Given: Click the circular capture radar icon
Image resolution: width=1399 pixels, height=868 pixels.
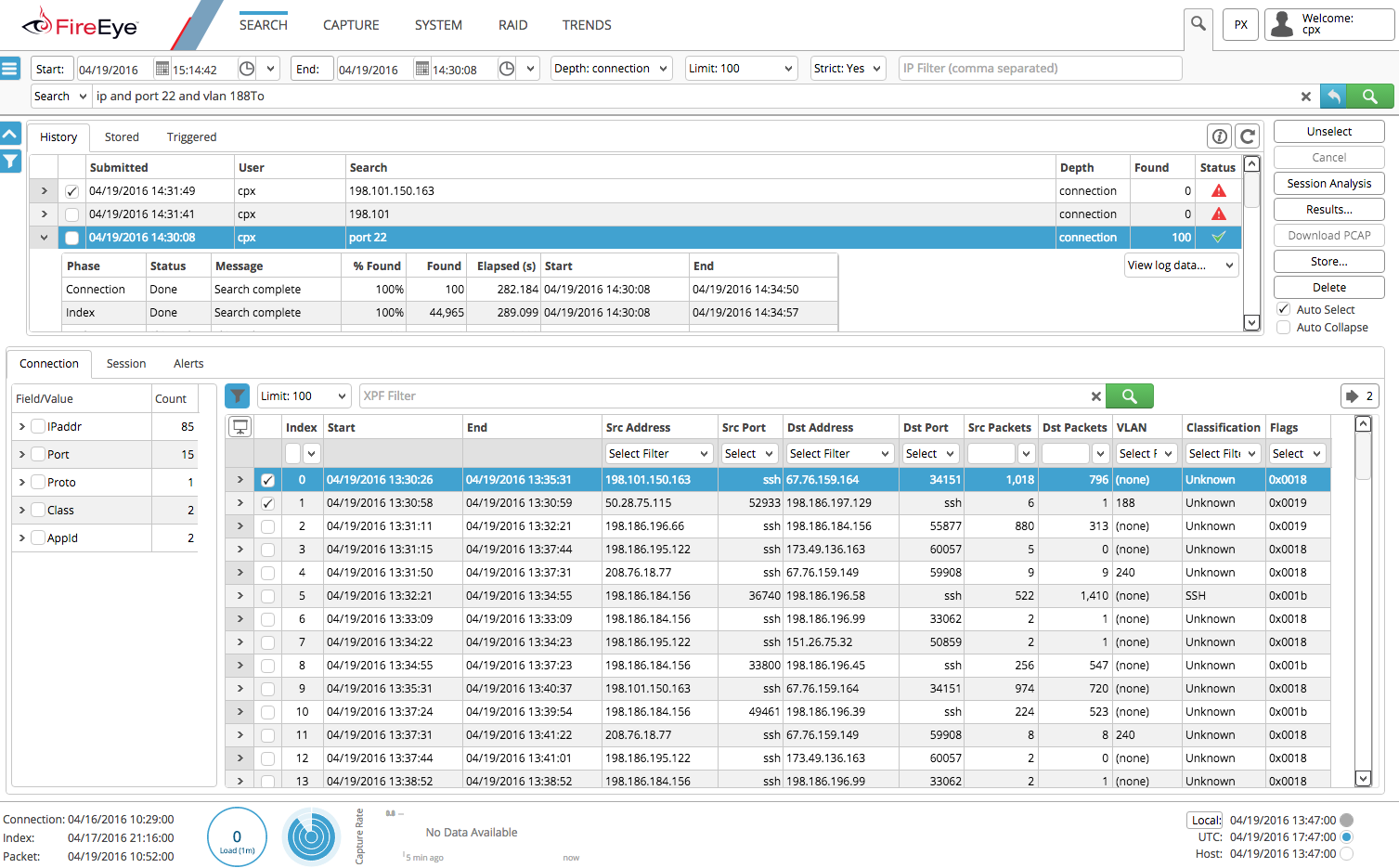Looking at the screenshot, I should tap(312, 837).
